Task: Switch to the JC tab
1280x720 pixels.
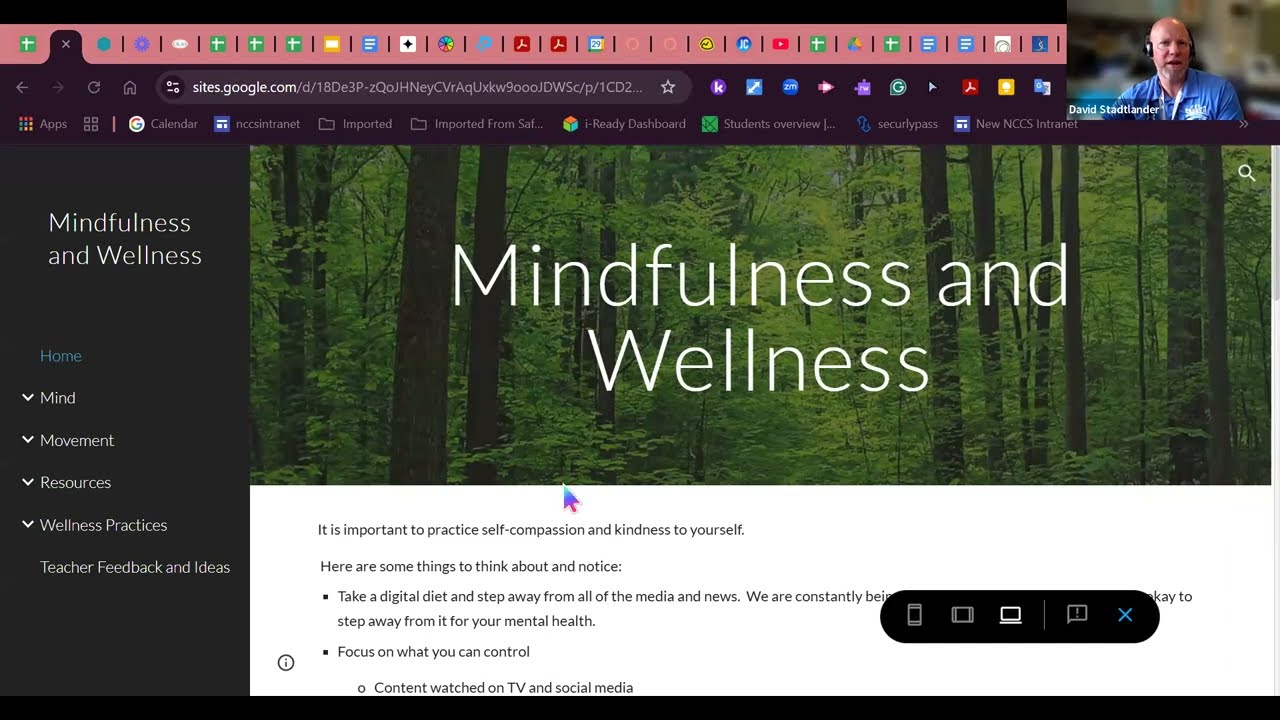Action: click(x=744, y=44)
